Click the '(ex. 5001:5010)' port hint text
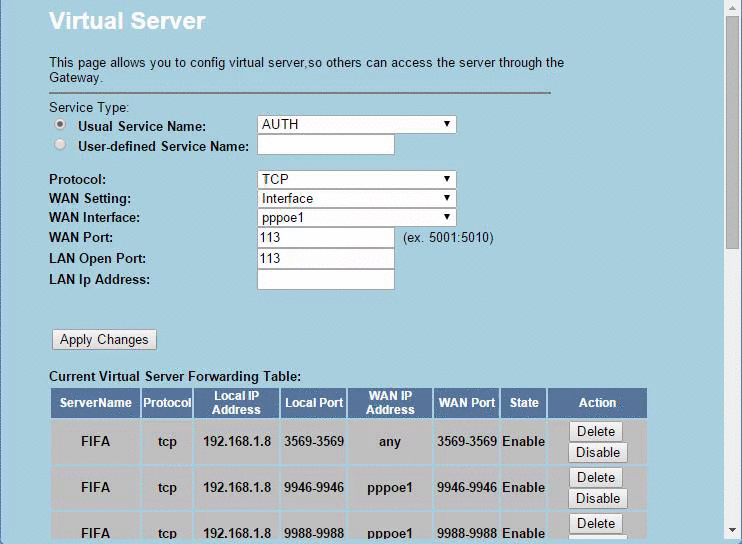This screenshot has width=742, height=544. coord(448,237)
